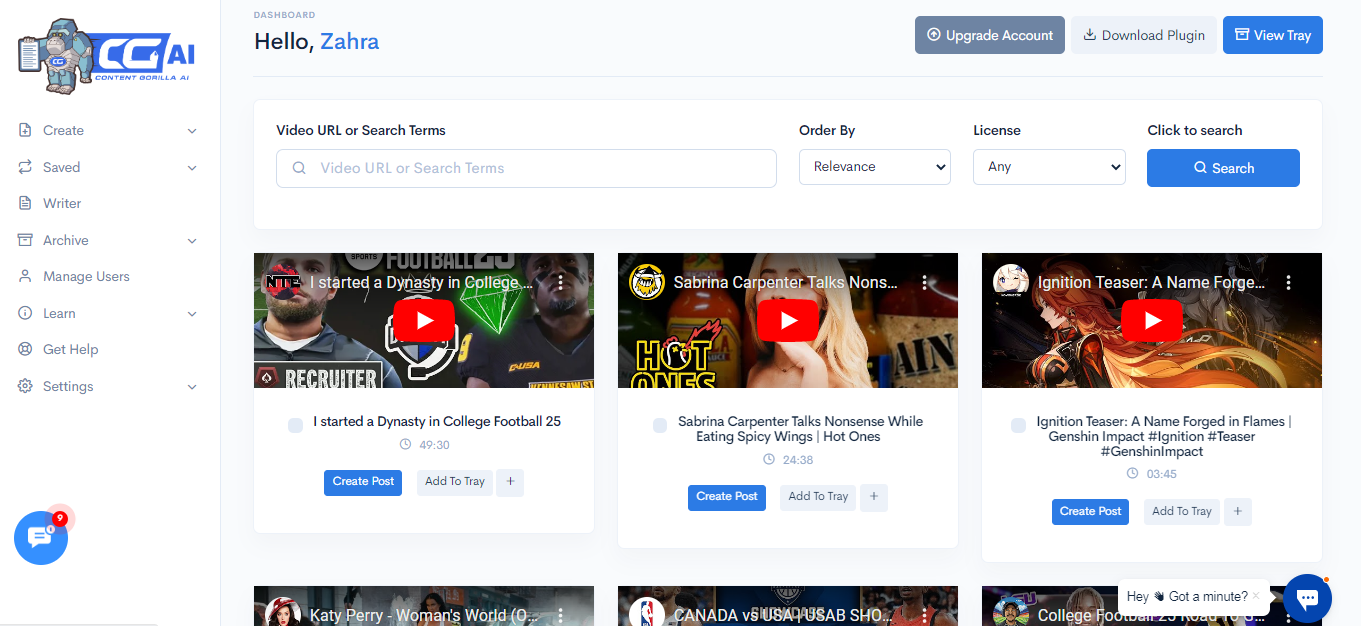Add Sabrina Carpenter video to tray
1361x626 pixels.
[x=818, y=497]
